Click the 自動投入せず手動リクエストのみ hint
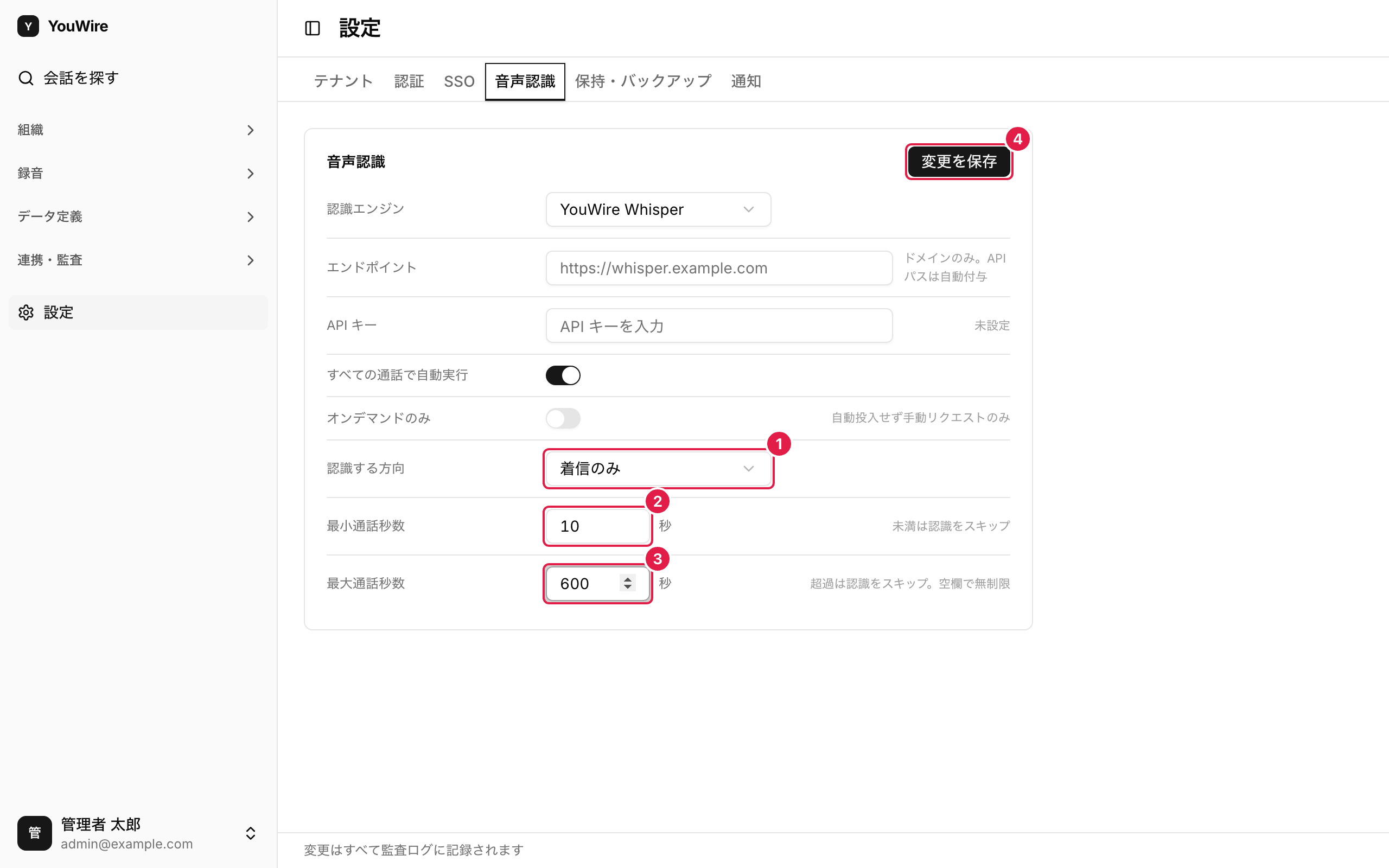 click(x=921, y=418)
